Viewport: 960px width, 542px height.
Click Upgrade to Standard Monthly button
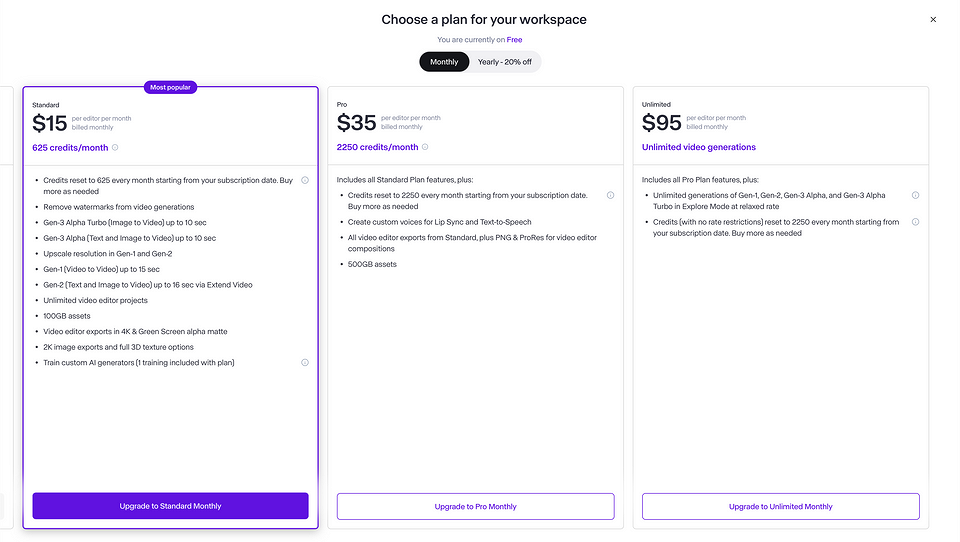tap(170, 506)
